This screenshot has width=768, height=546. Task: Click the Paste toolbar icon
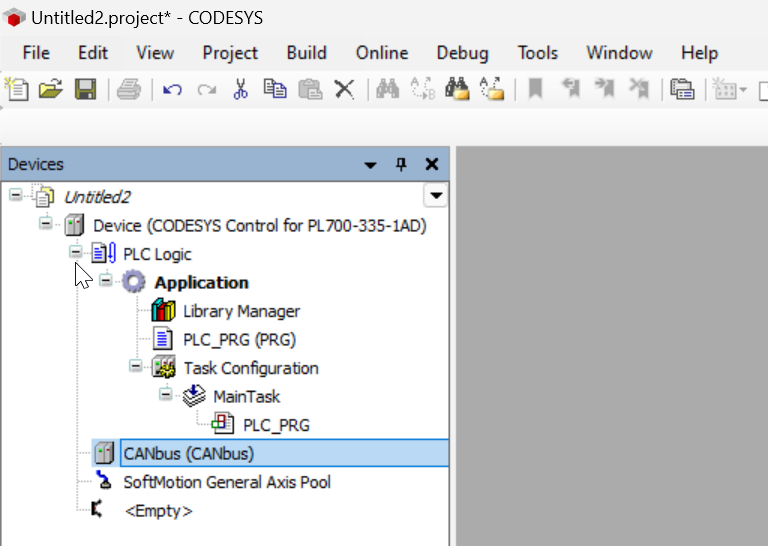pos(310,90)
